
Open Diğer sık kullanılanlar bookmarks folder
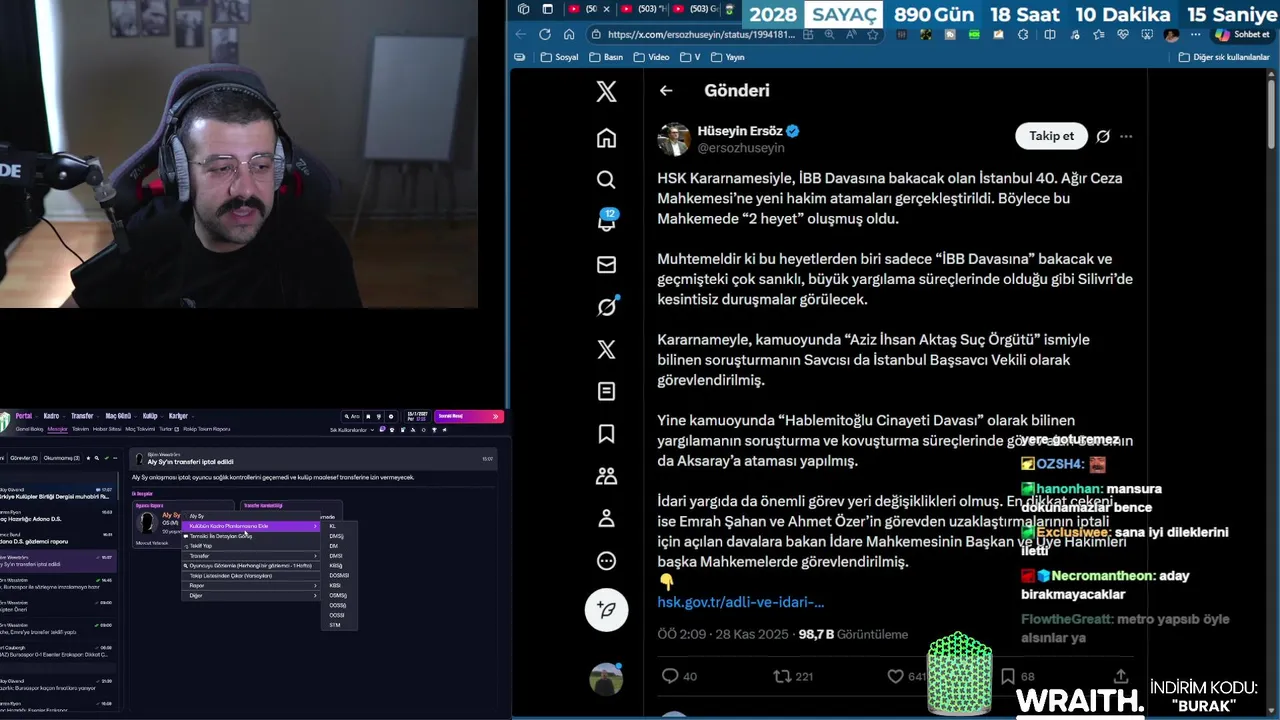coord(1225,57)
